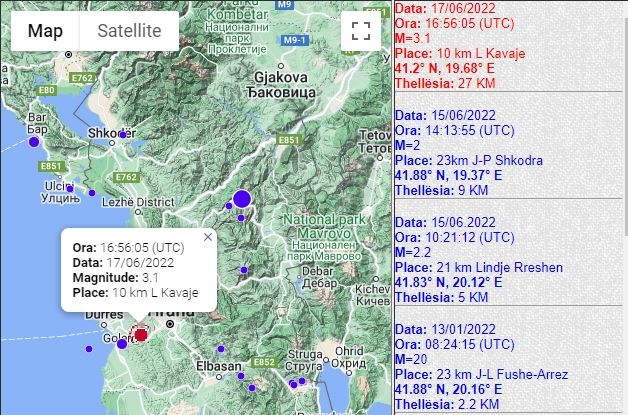The width and height of the screenshot is (628, 415).
Task: Switch the map to Satellite view
Action: click(129, 30)
